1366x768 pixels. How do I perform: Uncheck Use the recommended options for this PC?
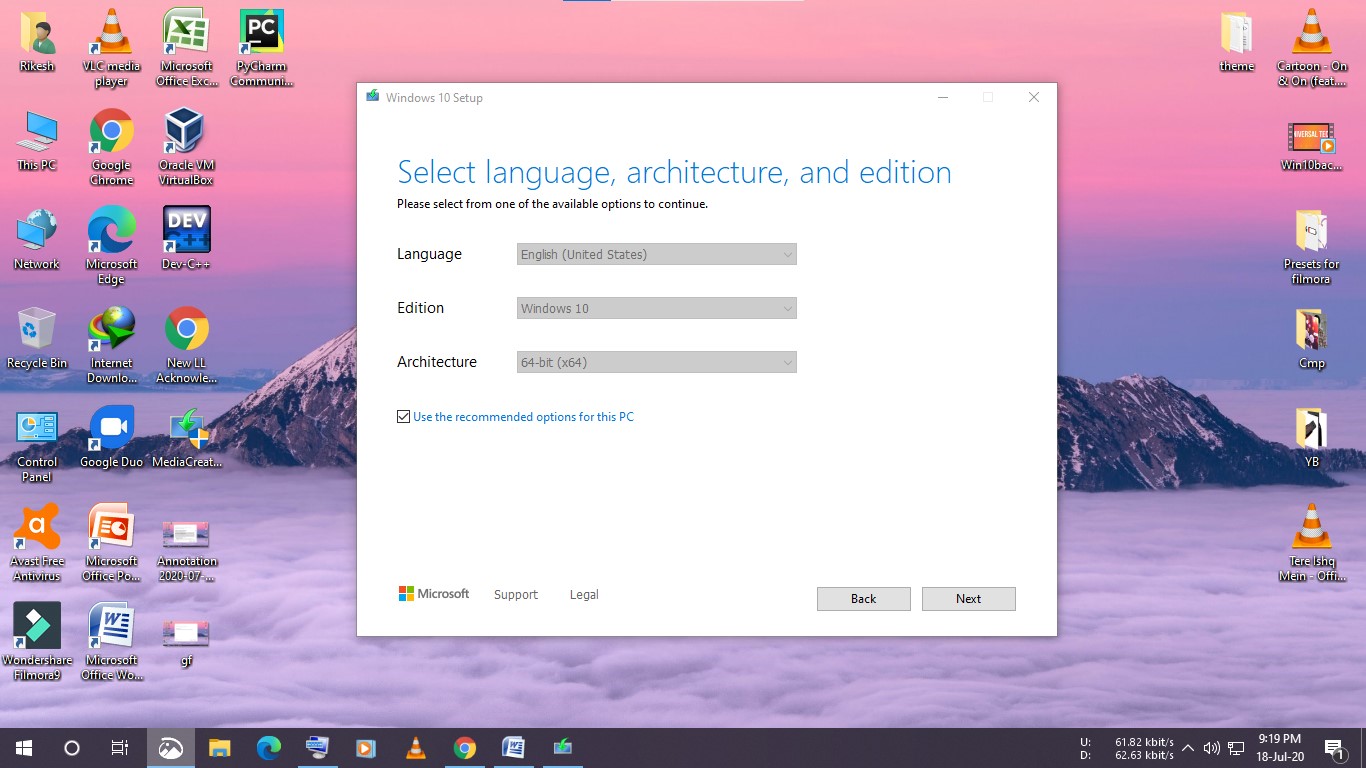point(403,416)
